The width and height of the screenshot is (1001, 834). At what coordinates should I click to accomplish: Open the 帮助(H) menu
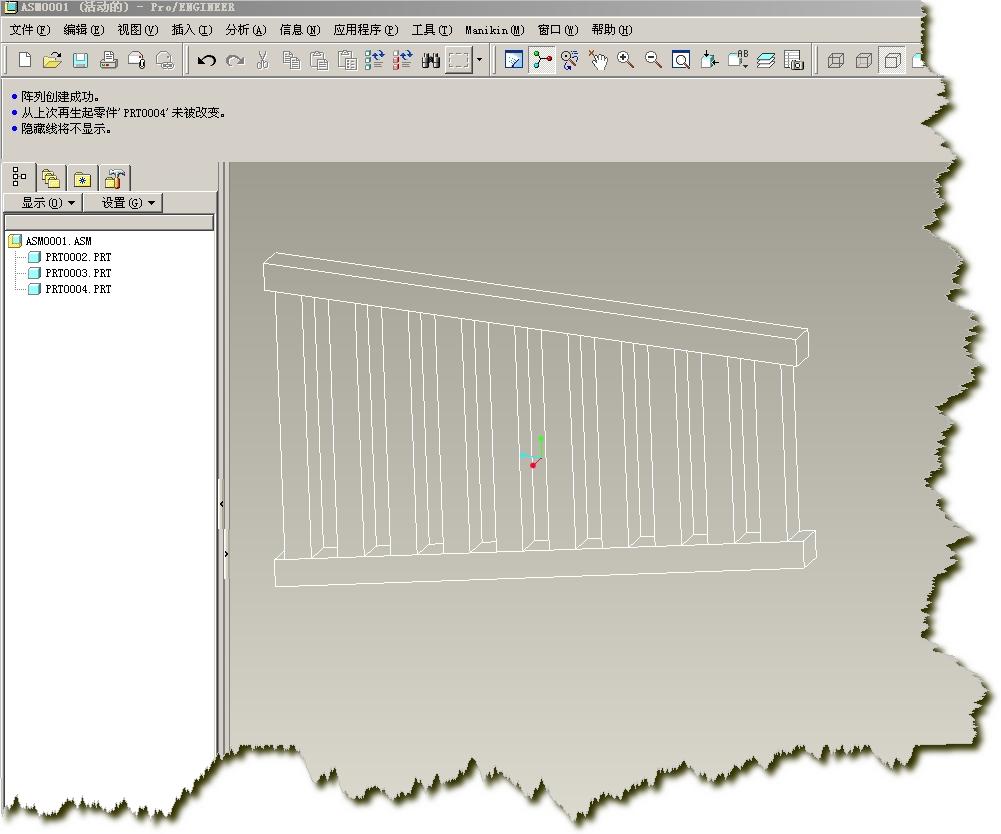tap(612, 30)
